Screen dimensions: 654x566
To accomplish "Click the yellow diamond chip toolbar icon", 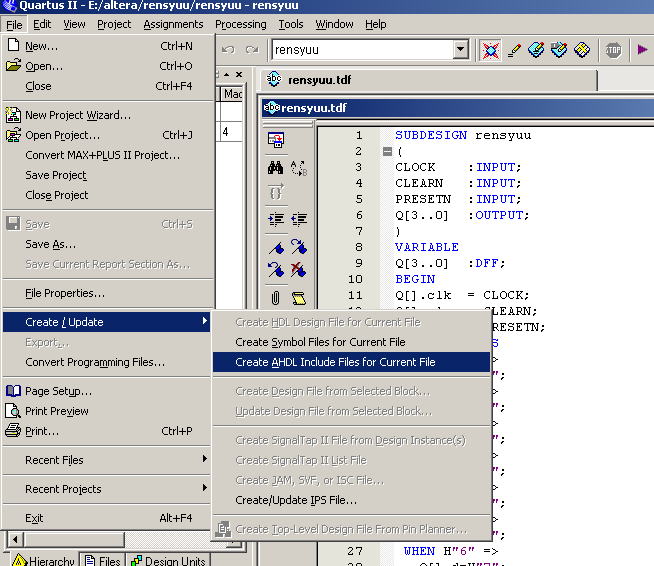I will tap(582, 50).
